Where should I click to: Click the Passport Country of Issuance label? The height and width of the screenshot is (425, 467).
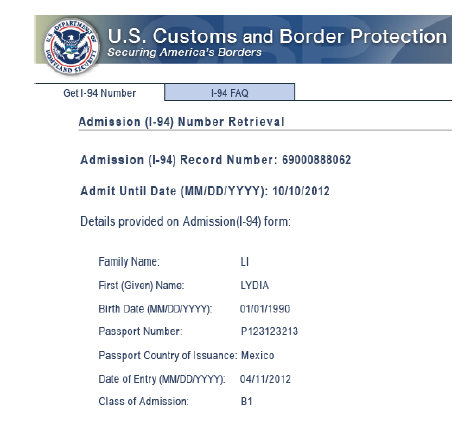coord(168,355)
